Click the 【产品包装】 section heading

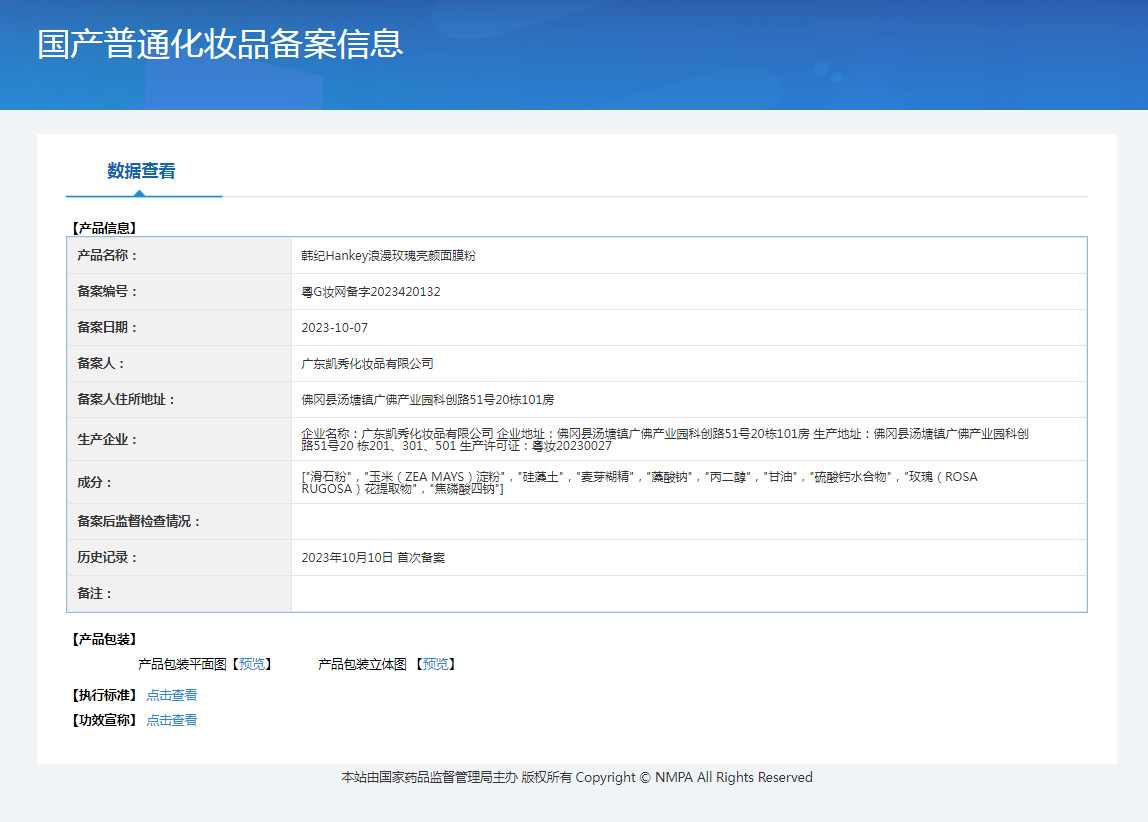[104, 639]
